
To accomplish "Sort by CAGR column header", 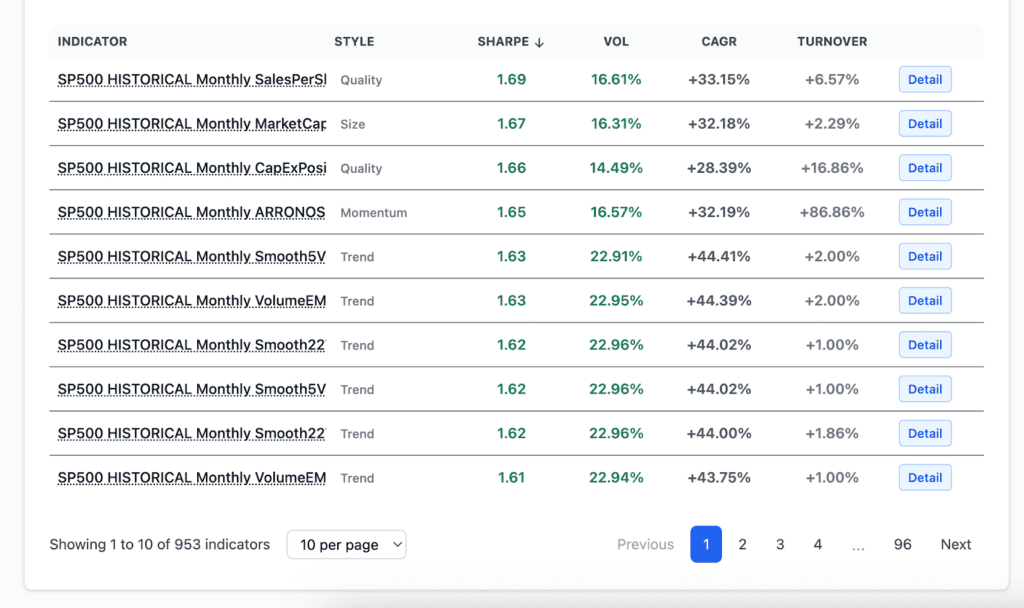I will pos(718,42).
